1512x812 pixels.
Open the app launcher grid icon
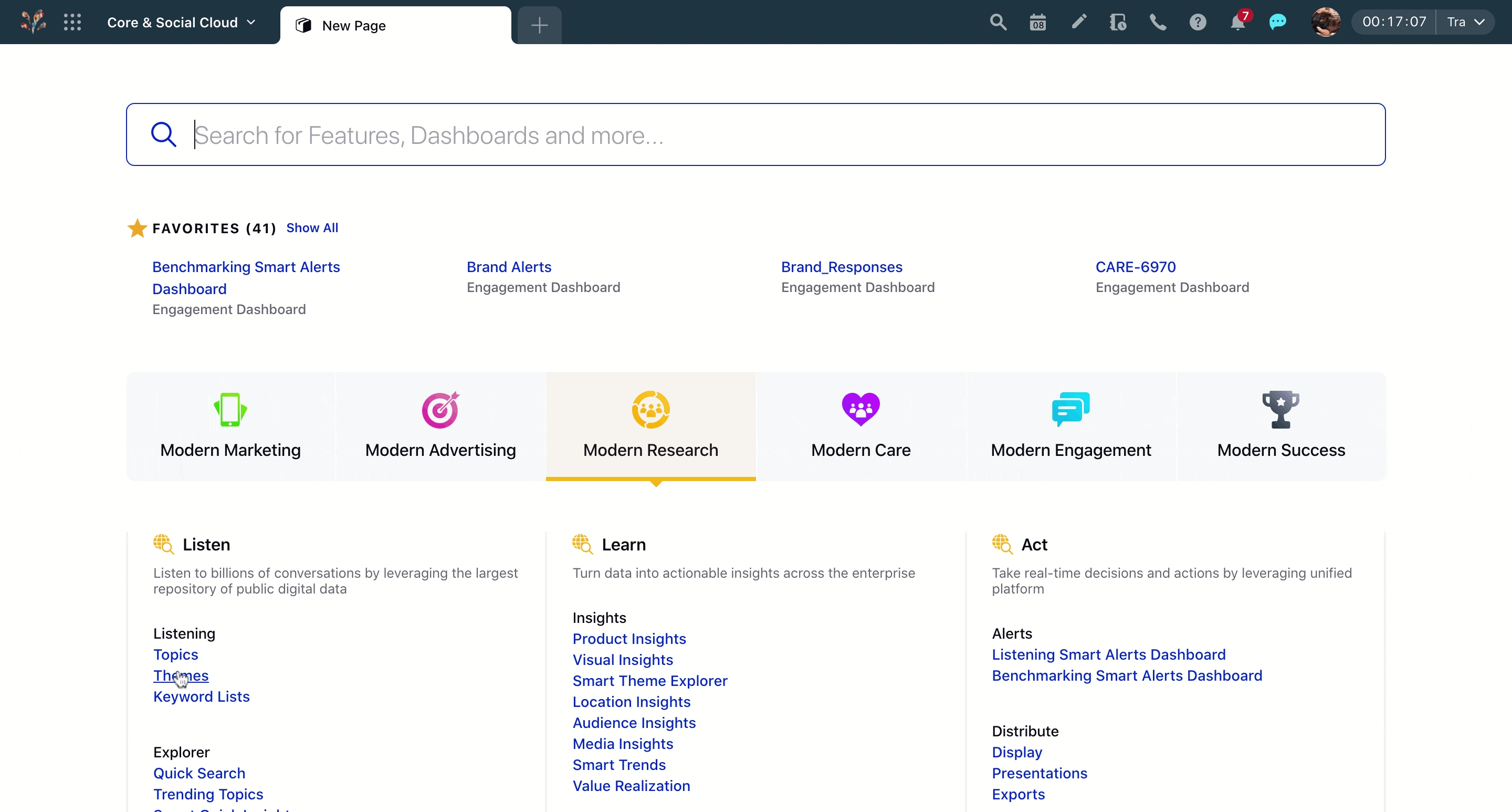tap(72, 22)
